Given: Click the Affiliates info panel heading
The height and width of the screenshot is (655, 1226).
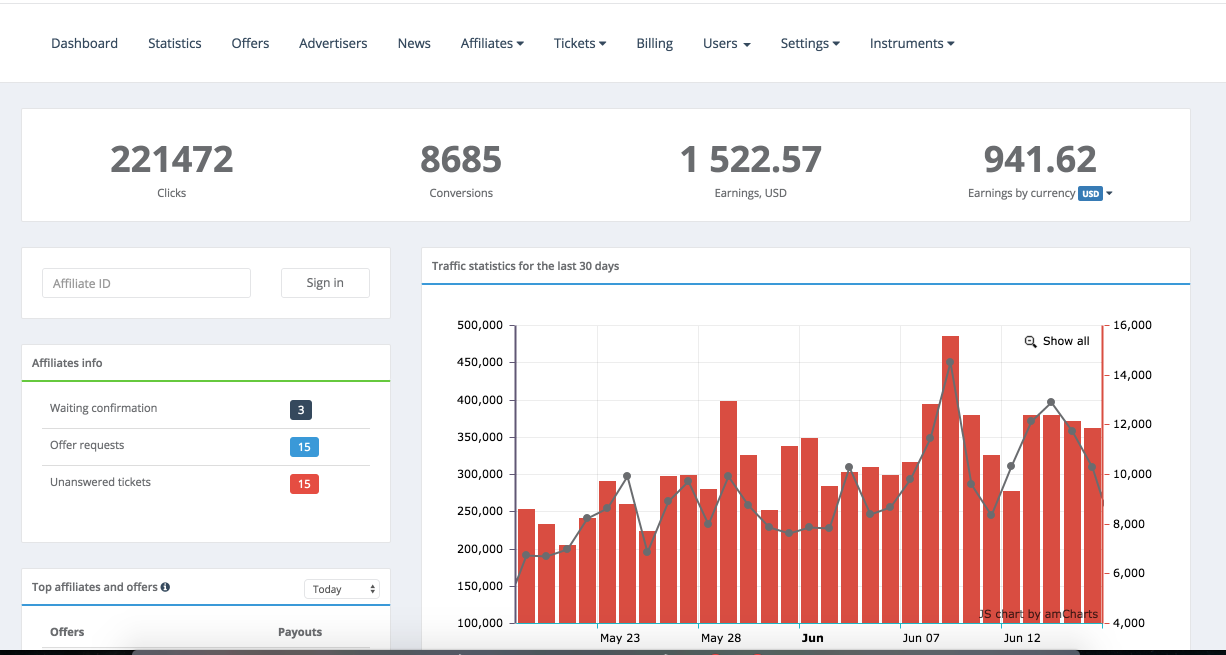Looking at the screenshot, I should (x=67, y=363).
